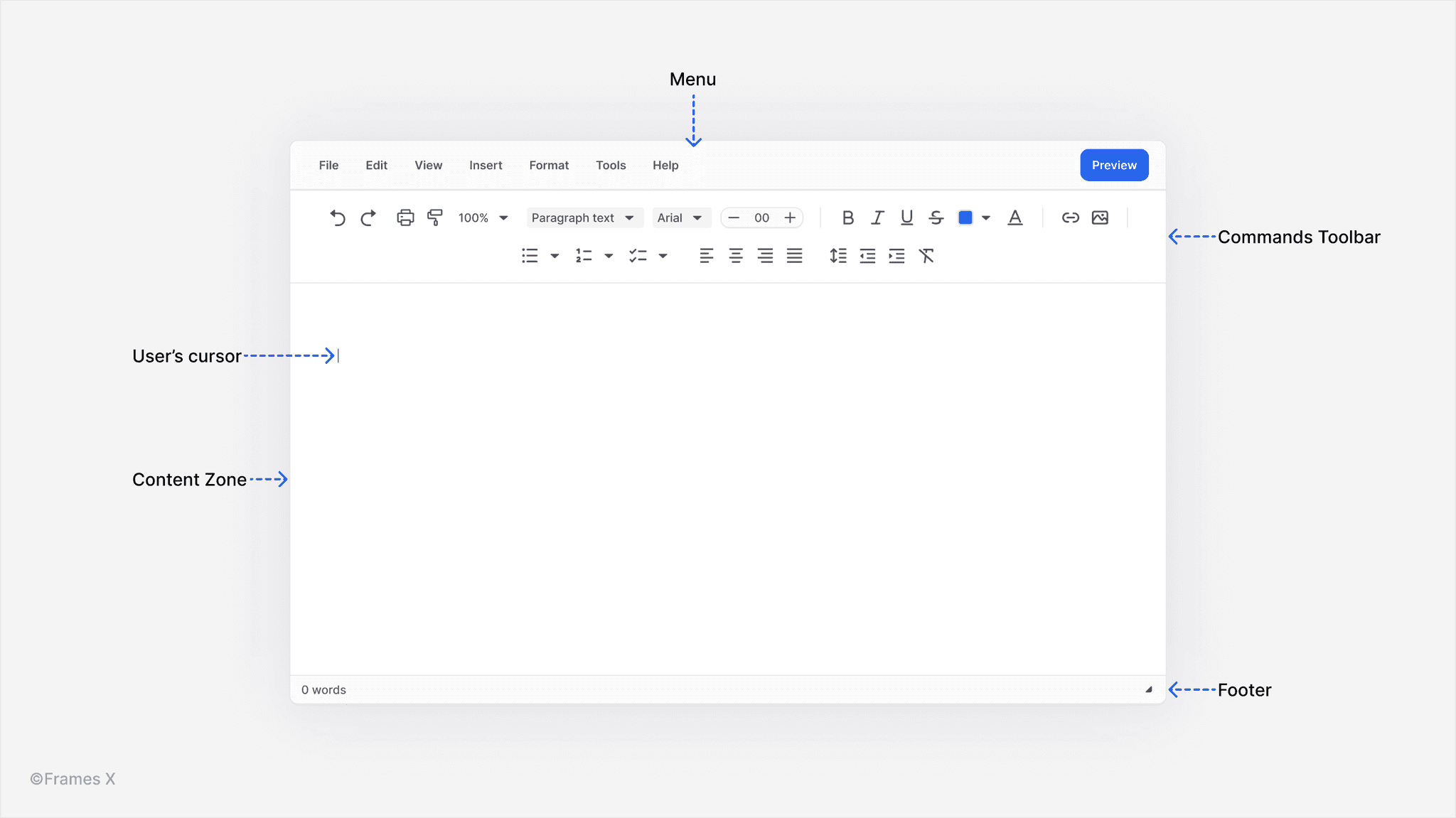Open the Arial font dropdown
Screen dimensions: 1456x818
679,217
